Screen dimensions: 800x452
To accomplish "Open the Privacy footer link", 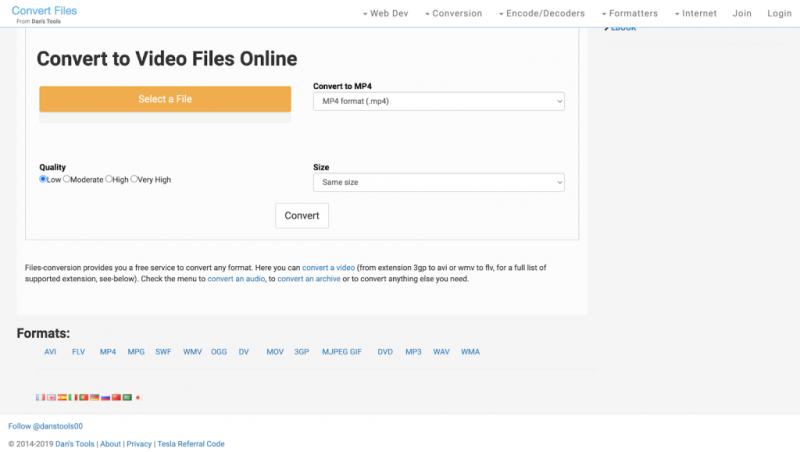I will (x=139, y=444).
